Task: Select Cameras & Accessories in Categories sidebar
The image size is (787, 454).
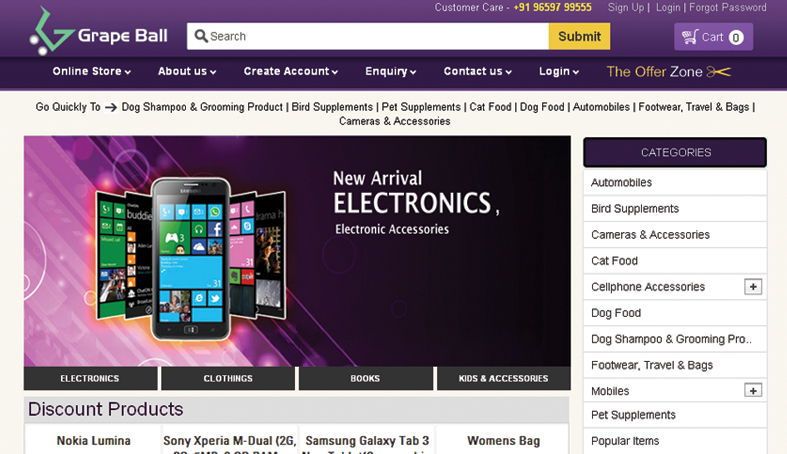Action: click(675, 235)
